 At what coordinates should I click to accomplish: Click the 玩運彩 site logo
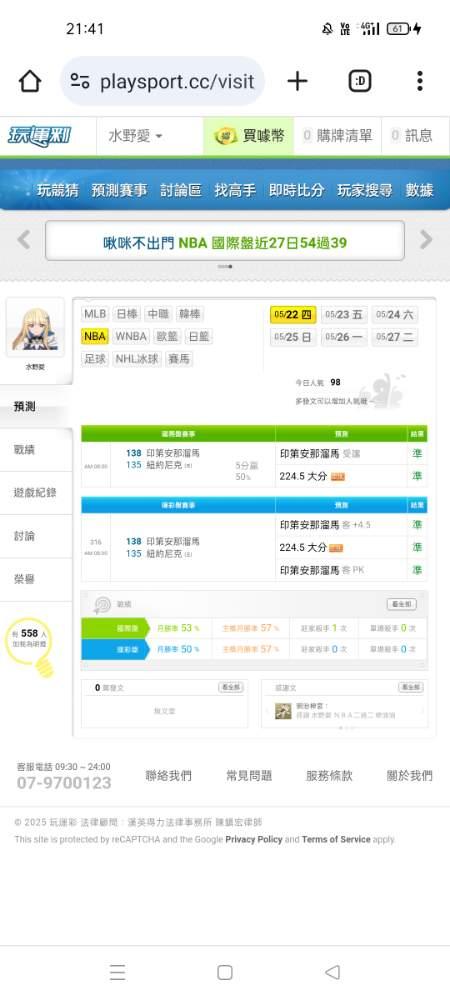point(40,136)
